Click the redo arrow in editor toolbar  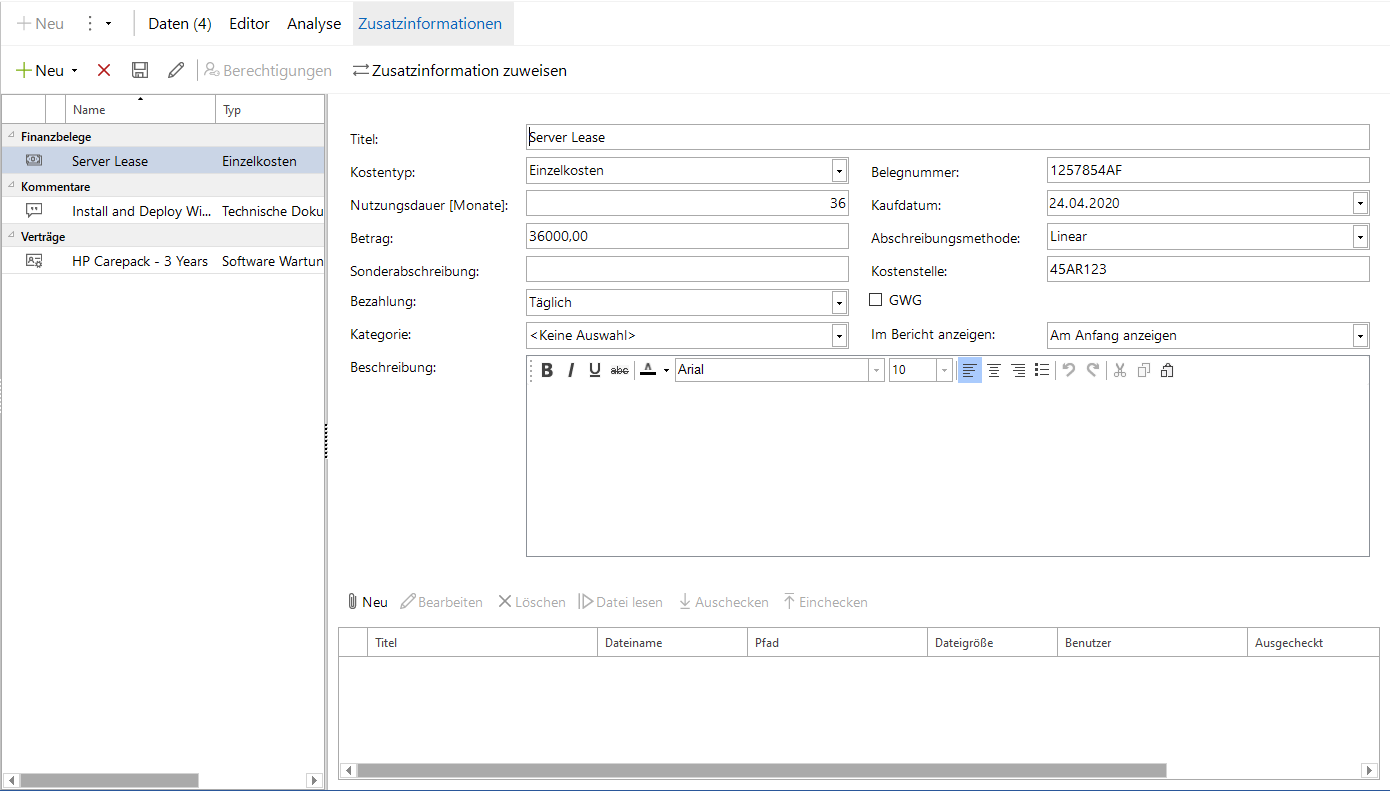pyautogui.click(x=1093, y=370)
